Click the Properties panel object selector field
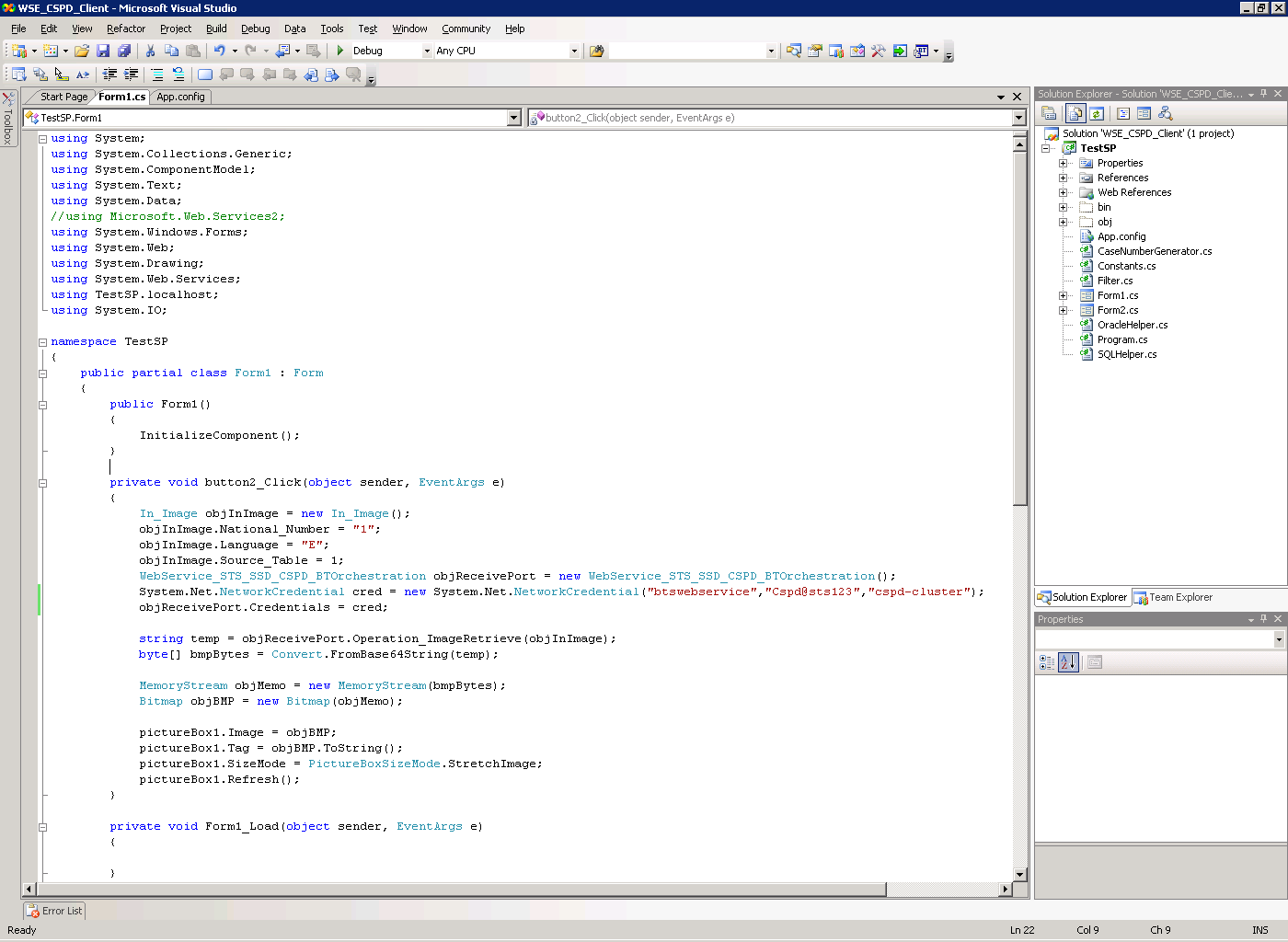 click(x=1160, y=639)
